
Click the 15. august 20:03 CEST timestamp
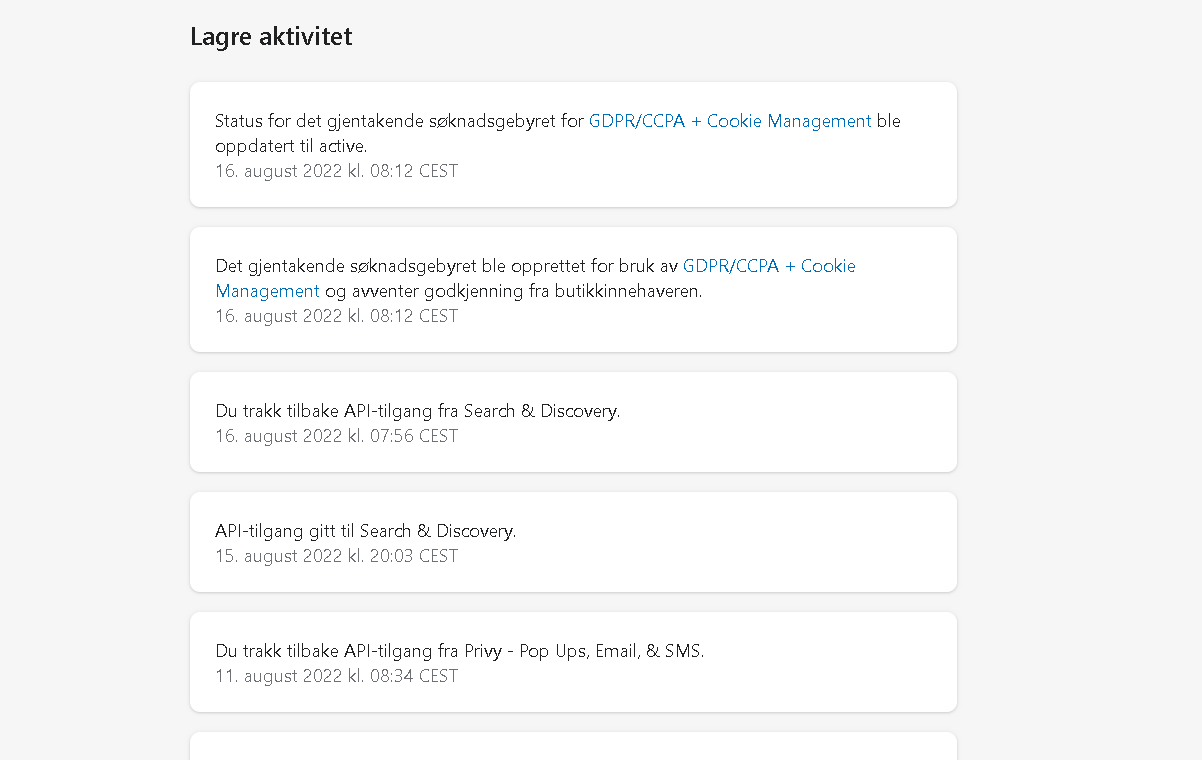pos(336,556)
